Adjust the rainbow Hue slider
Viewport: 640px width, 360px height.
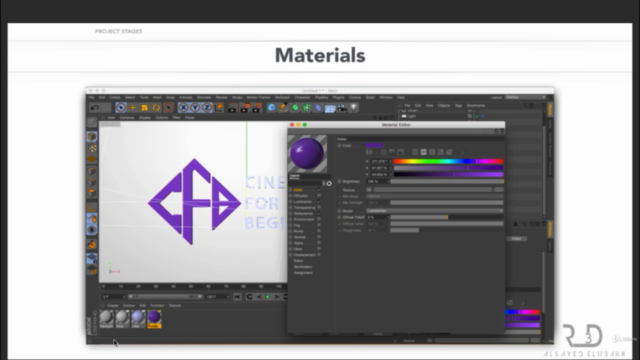pyautogui.click(x=448, y=162)
